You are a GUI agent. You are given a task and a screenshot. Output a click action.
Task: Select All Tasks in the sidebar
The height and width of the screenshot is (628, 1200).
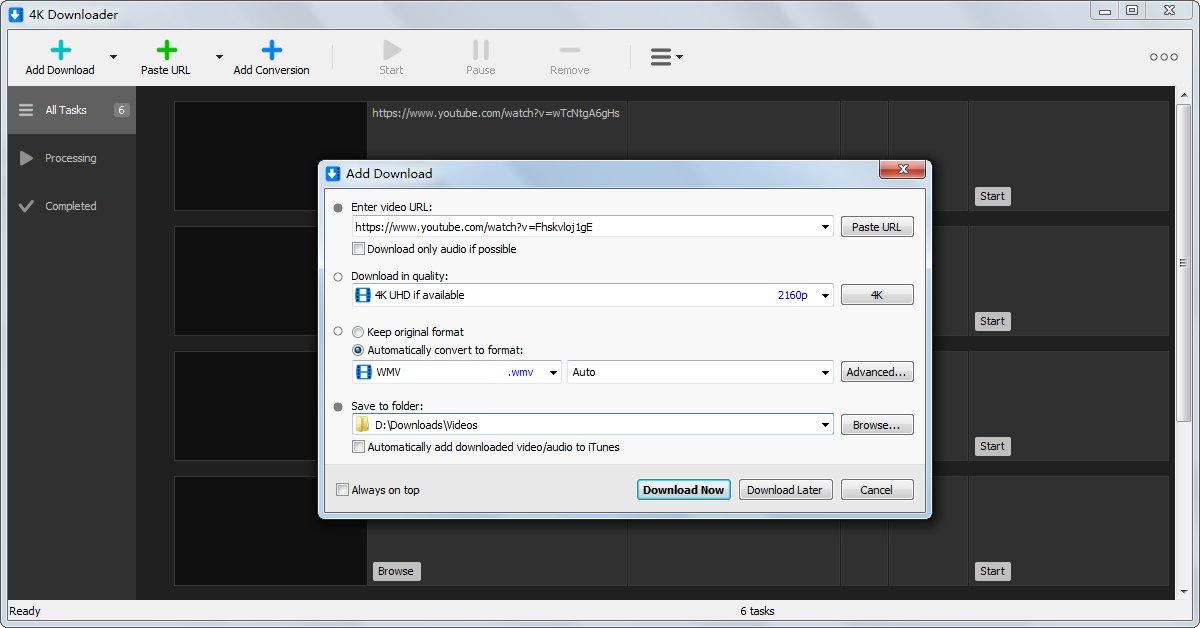point(72,110)
